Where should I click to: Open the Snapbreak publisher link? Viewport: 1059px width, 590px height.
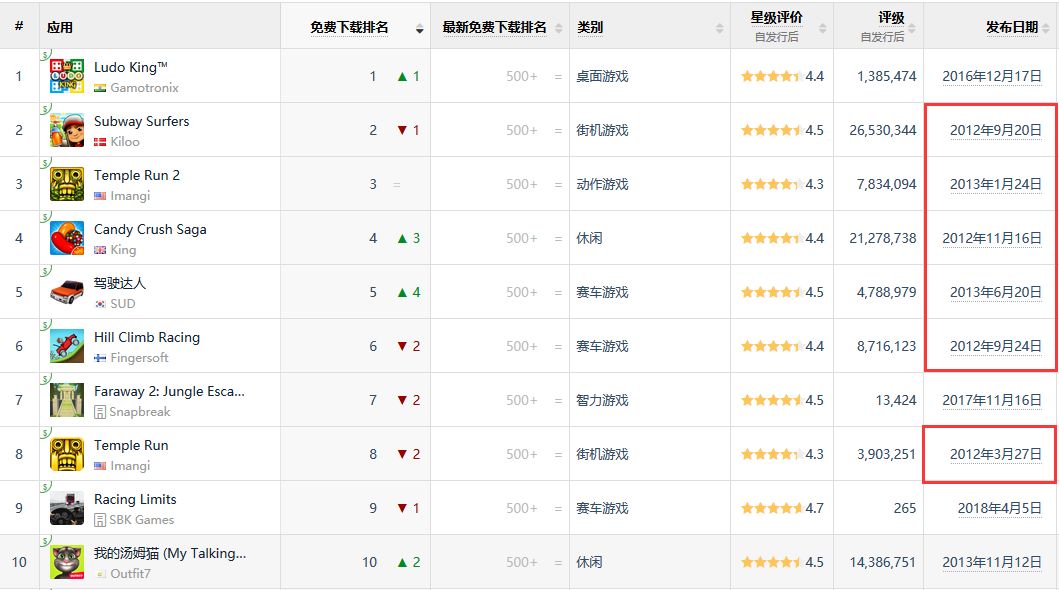coord(140,412)
